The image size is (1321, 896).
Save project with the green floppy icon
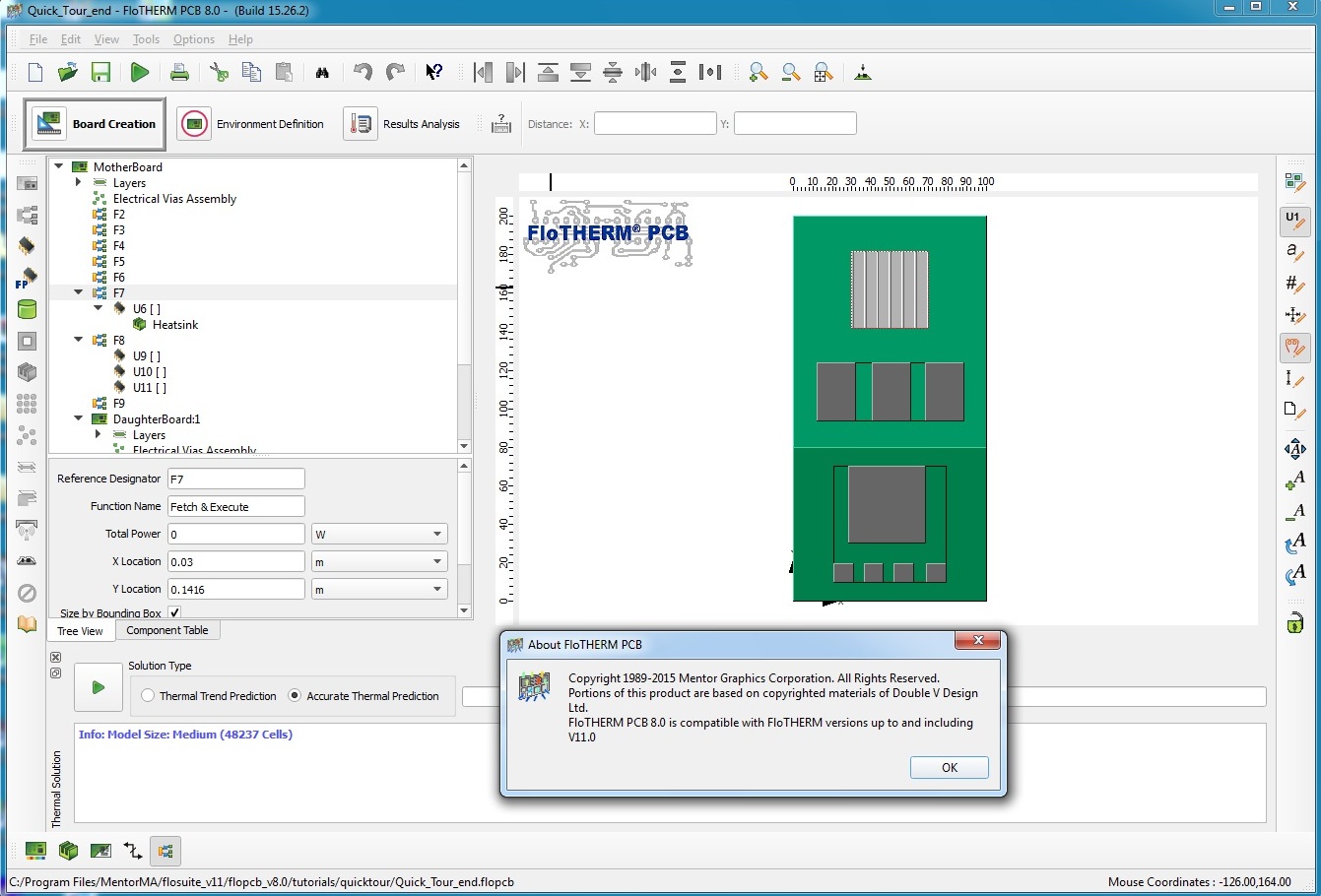pyautogui.click(x=100, y=72)
